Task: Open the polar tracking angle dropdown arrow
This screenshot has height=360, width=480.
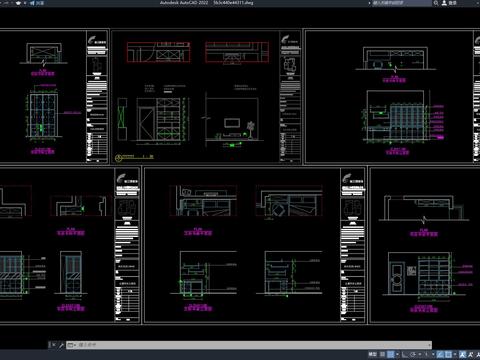Action: click(420, 354)
